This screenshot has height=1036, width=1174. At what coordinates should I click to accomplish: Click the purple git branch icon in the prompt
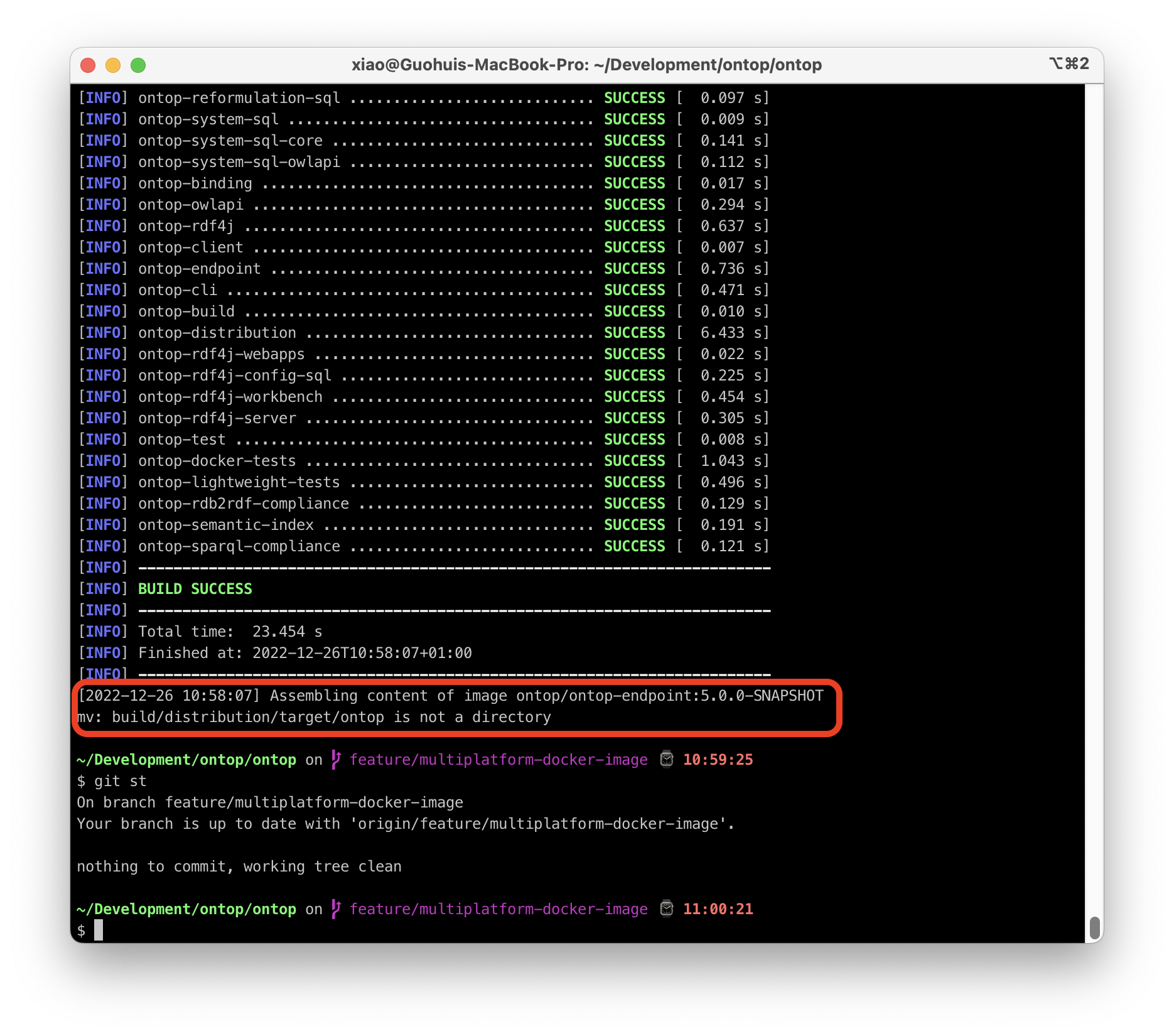click(335, 760)
